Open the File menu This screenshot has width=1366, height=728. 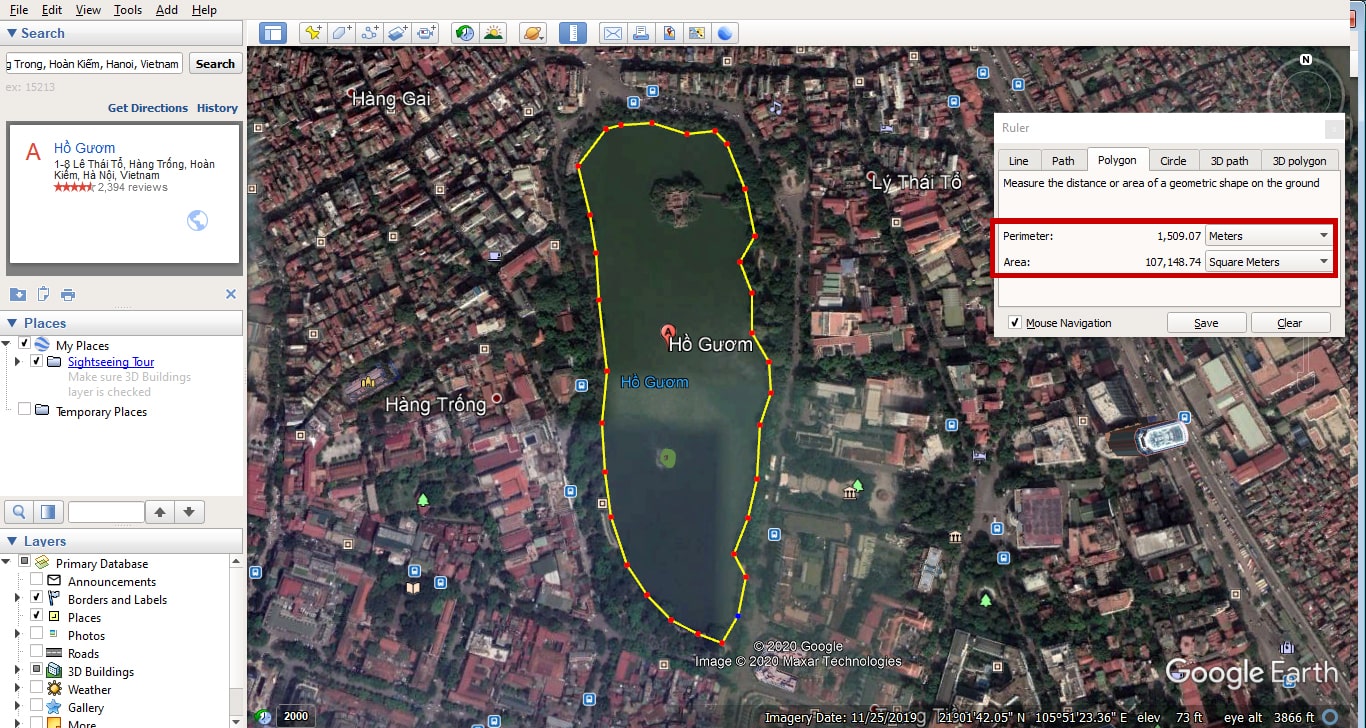click(x=19, y=10)
